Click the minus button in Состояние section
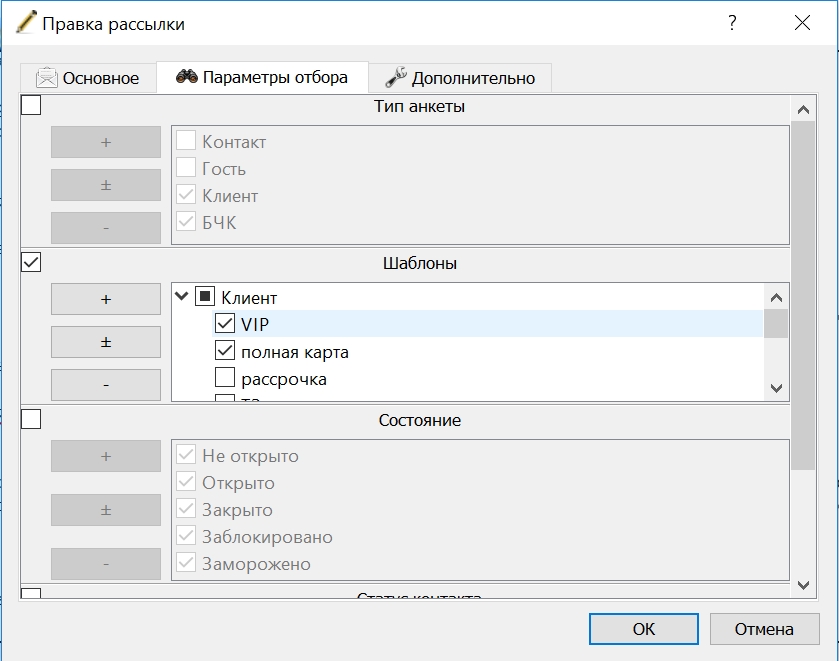The height and width of the screenshot is (661, 839). coord(106,564)
